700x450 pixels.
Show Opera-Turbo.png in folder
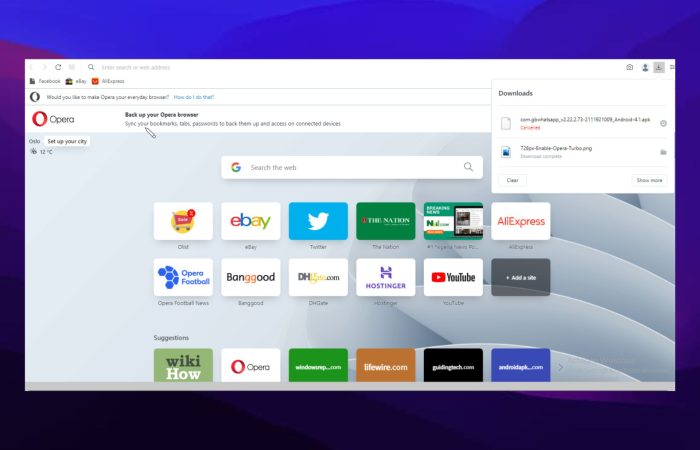[663, 152]
